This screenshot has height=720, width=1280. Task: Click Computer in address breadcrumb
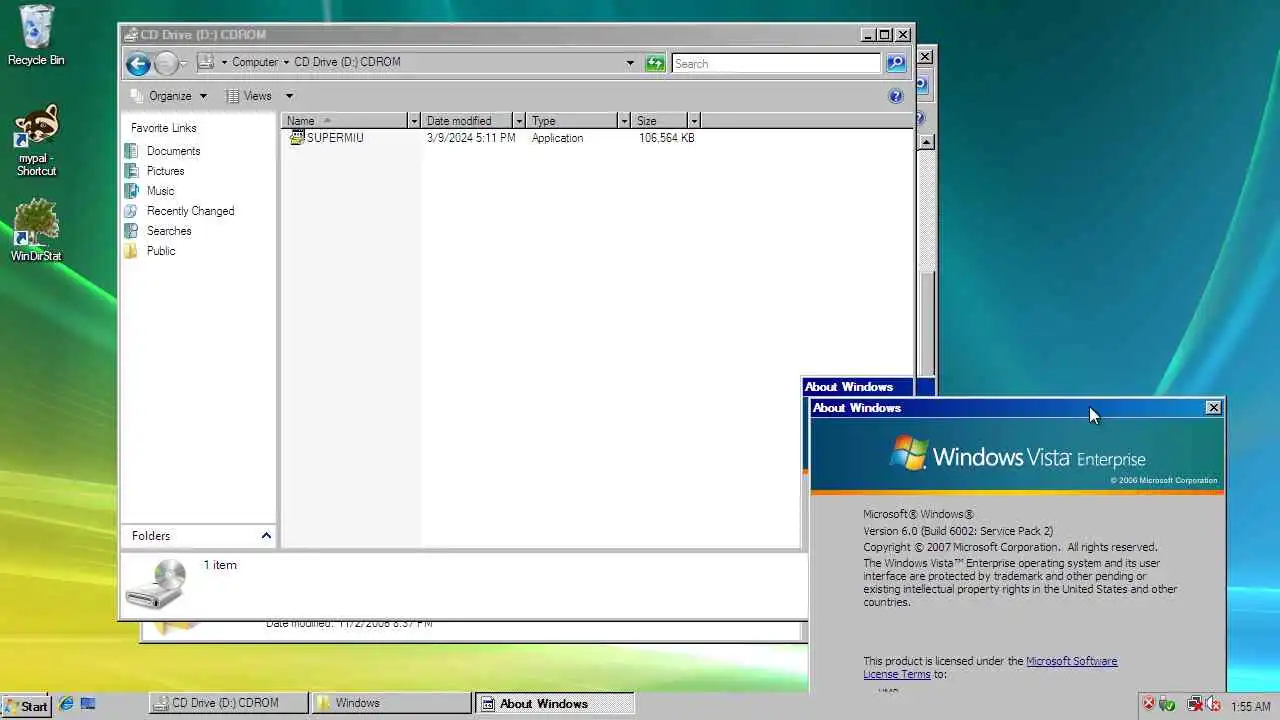[255, 62]
